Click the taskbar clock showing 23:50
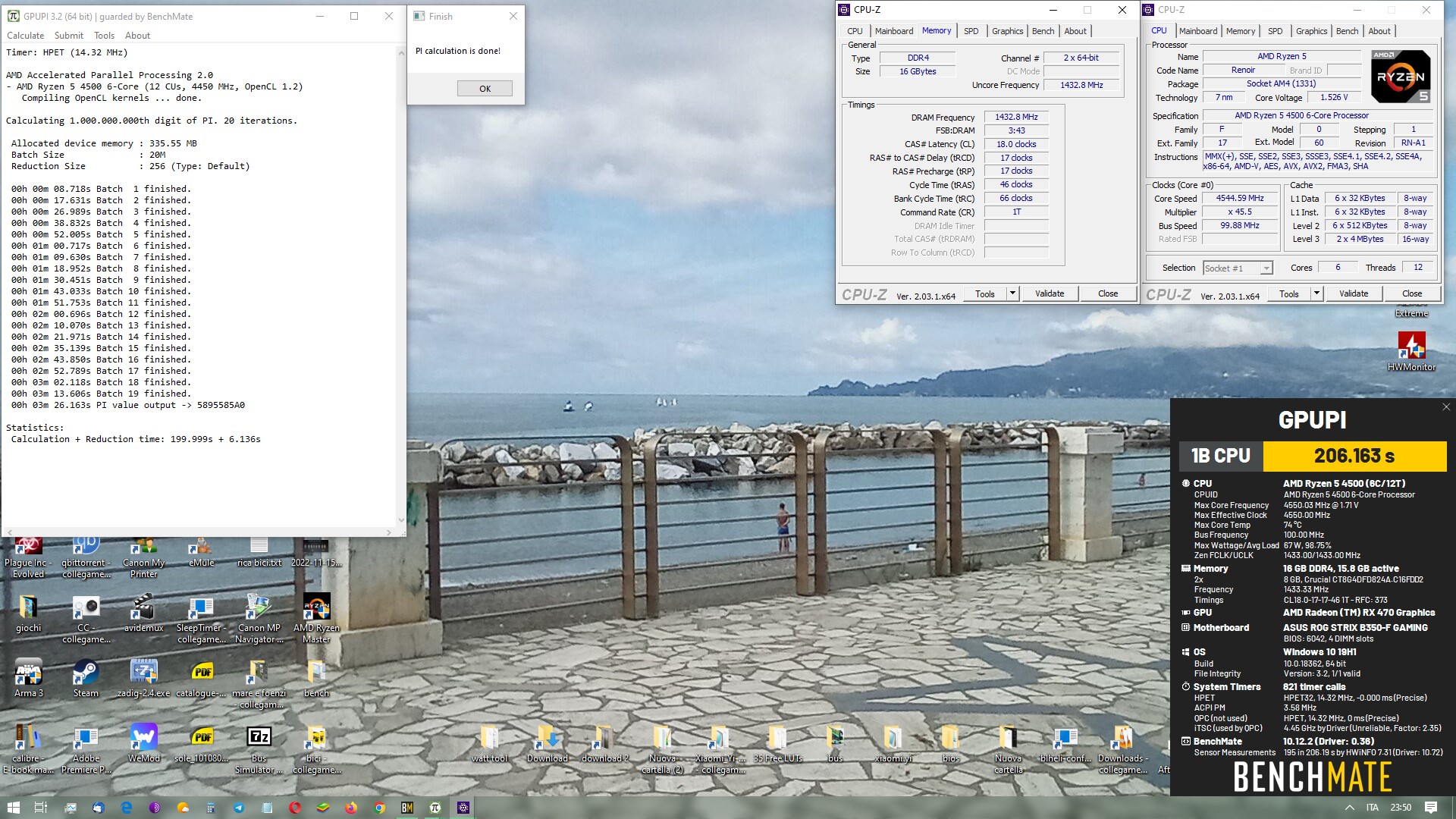This screenshot has height=819, width=1456. (x=1401, y=808)
